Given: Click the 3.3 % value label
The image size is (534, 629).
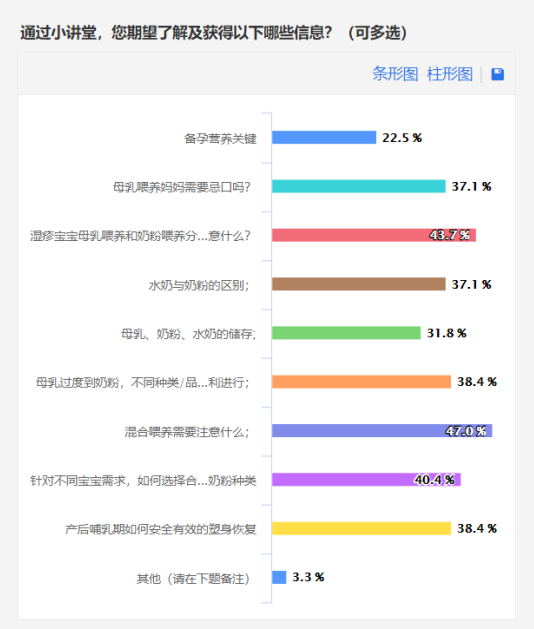Looking at the screenshot, I should coord(308,577).
